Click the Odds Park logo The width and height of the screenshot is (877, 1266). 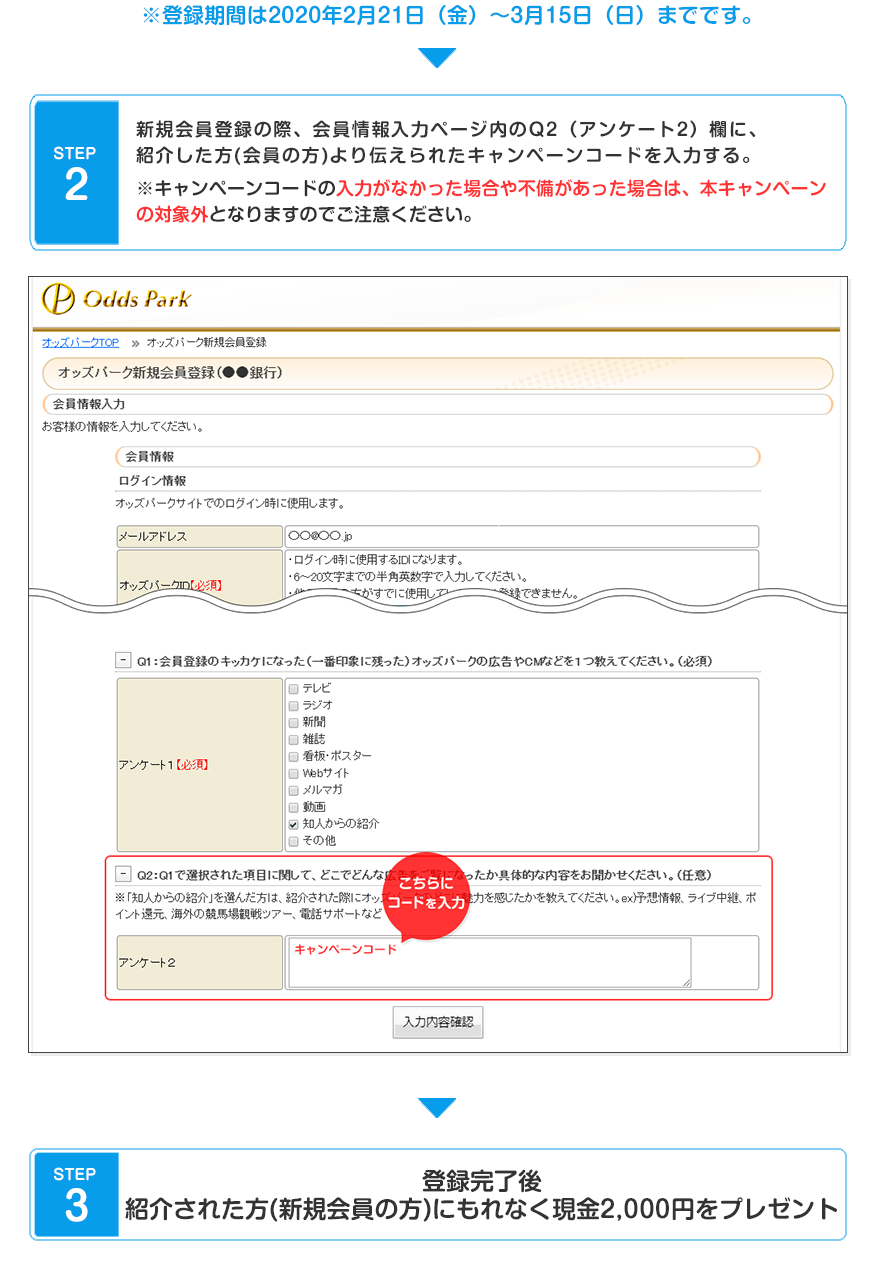[x=116, y=299]
